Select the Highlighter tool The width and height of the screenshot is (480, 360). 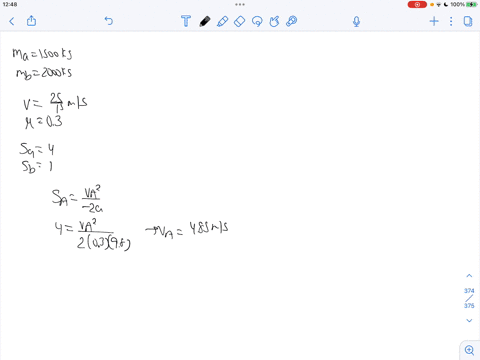pyautogui.click(x=222, y=21)
